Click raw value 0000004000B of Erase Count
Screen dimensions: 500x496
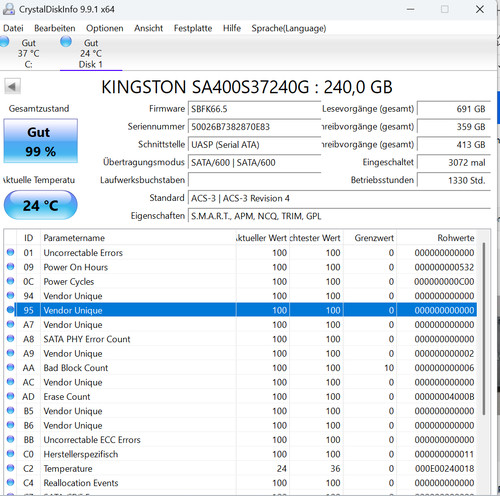click(444, 397)
